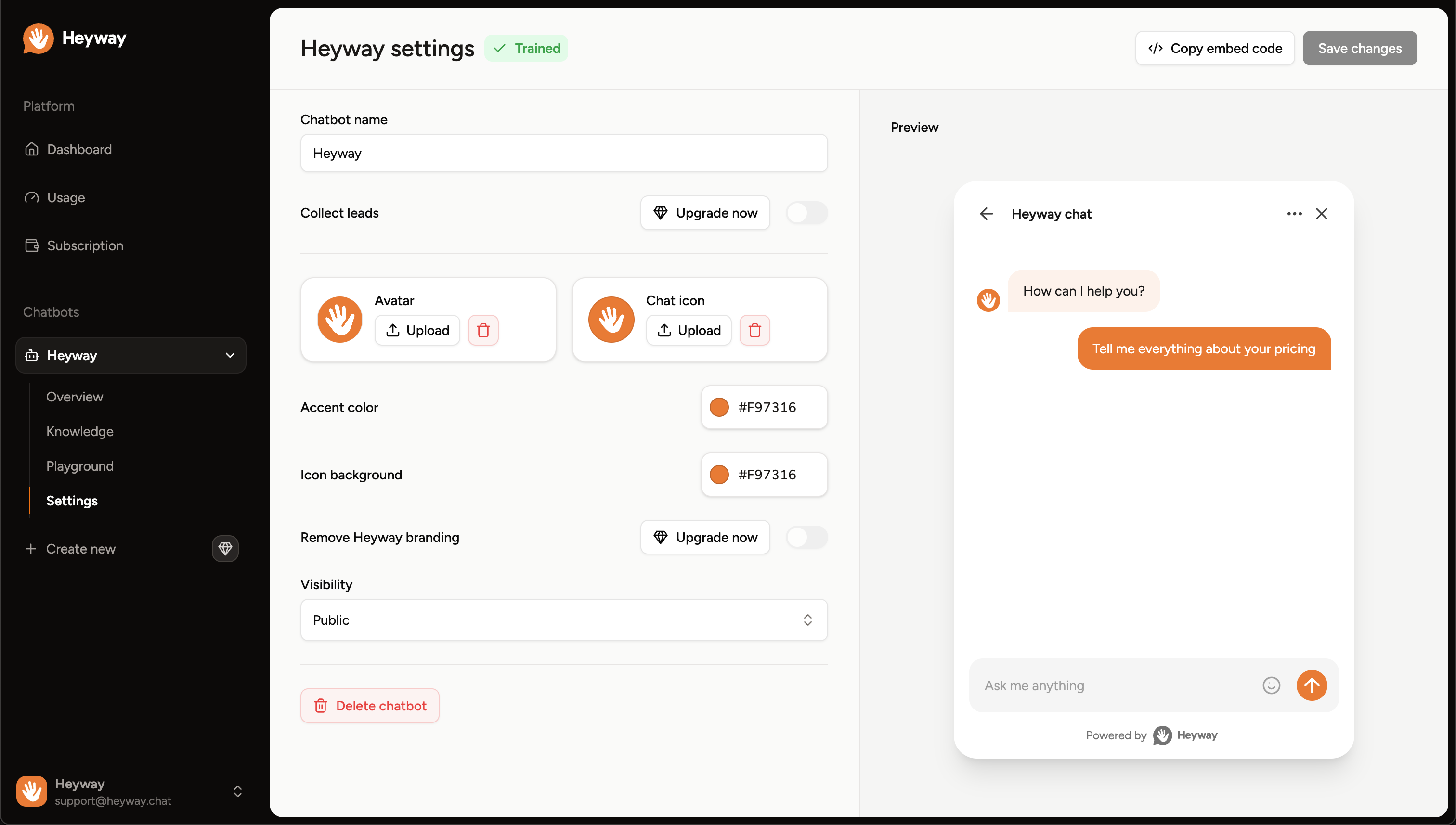The height and width of the screenshot is (825, 1456).
Task: Click the Icon background hex value #F97316
Action: 767,475
